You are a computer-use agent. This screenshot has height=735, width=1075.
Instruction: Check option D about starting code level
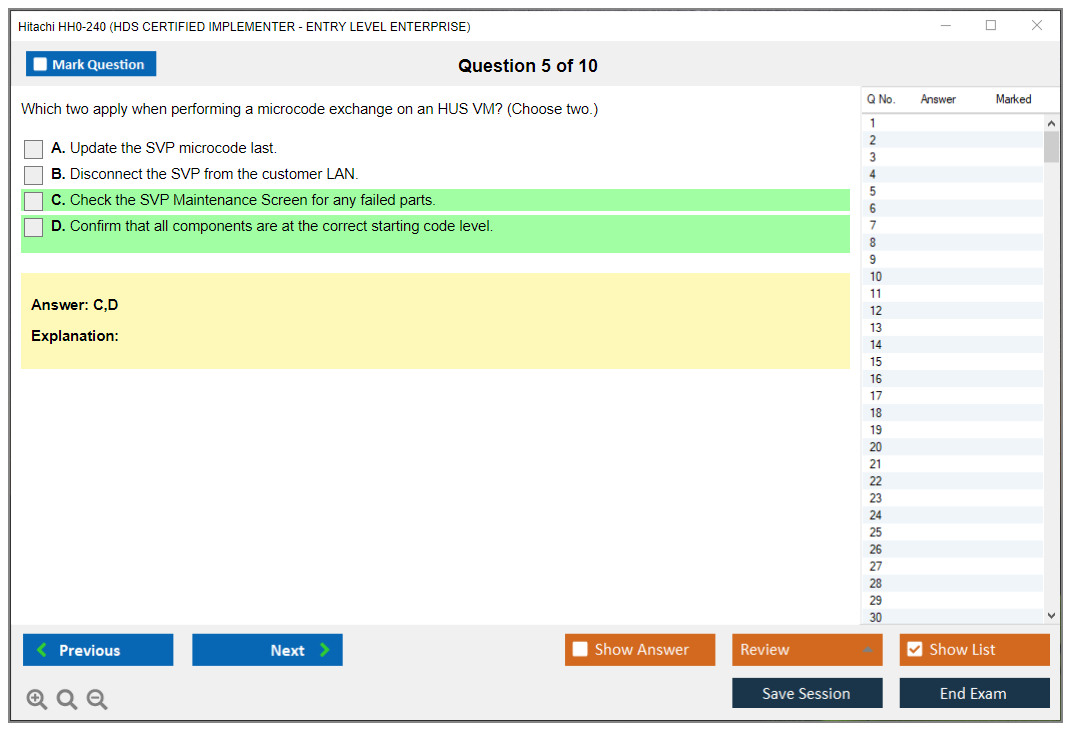click(x=34, y=227)
